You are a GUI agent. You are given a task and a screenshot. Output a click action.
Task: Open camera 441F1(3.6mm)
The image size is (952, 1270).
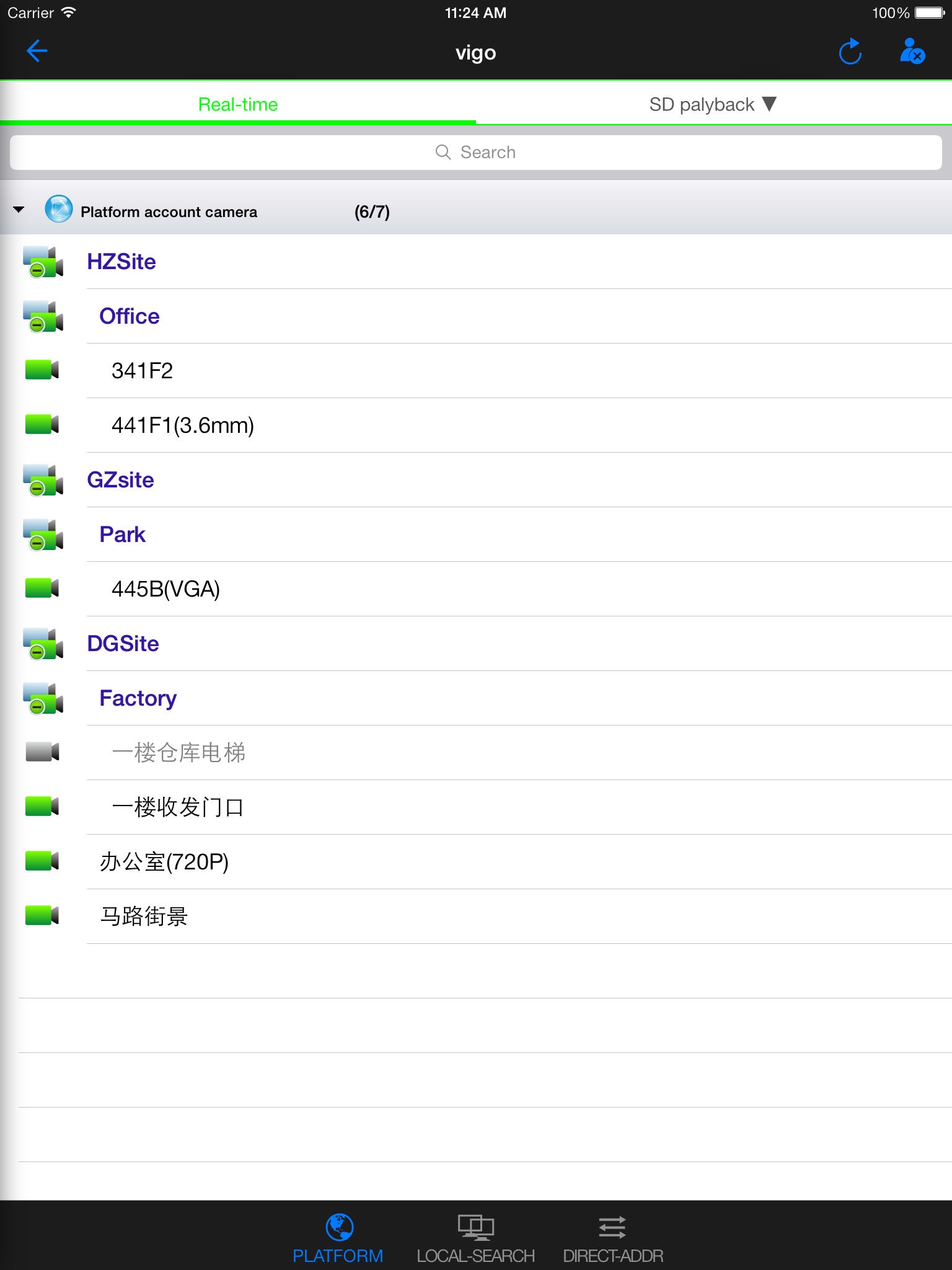tap(476, 425)
